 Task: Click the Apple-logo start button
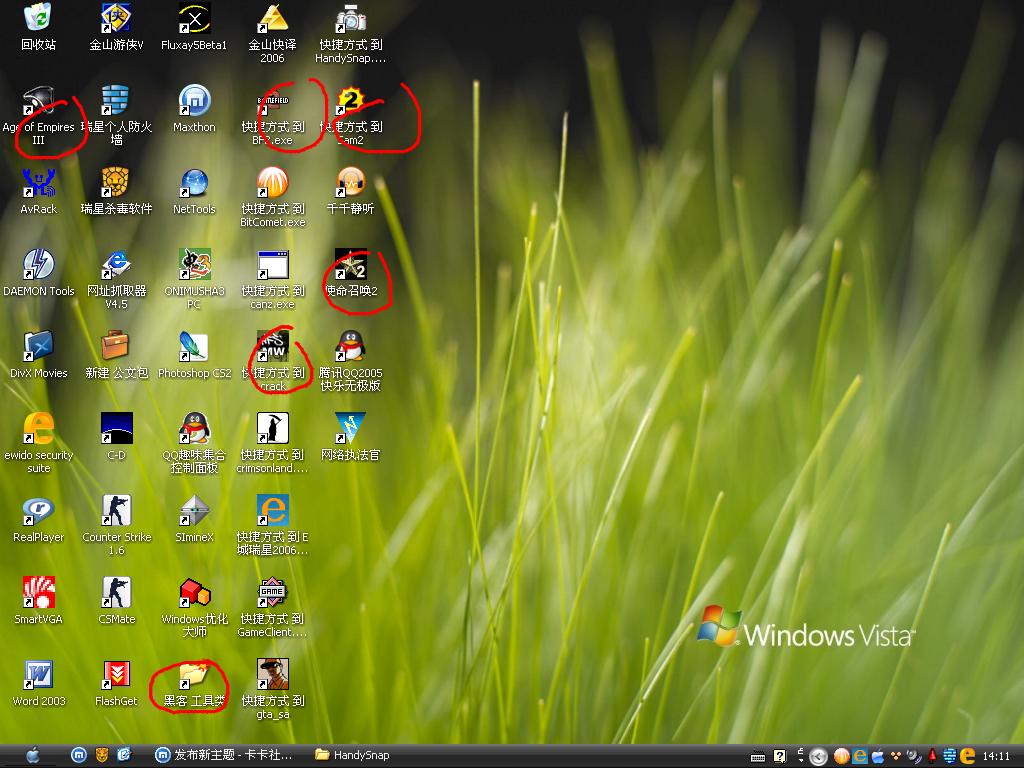(32, 755)
